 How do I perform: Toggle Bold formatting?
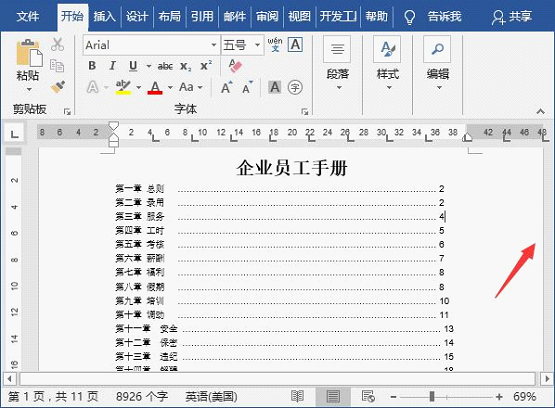click(x=92, y=66)
